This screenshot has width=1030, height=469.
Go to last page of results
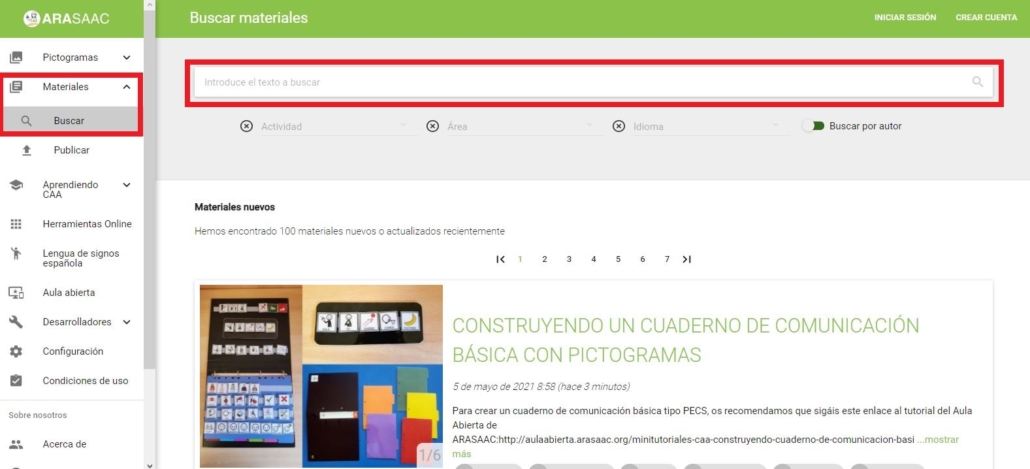click(x=686, y=259)
